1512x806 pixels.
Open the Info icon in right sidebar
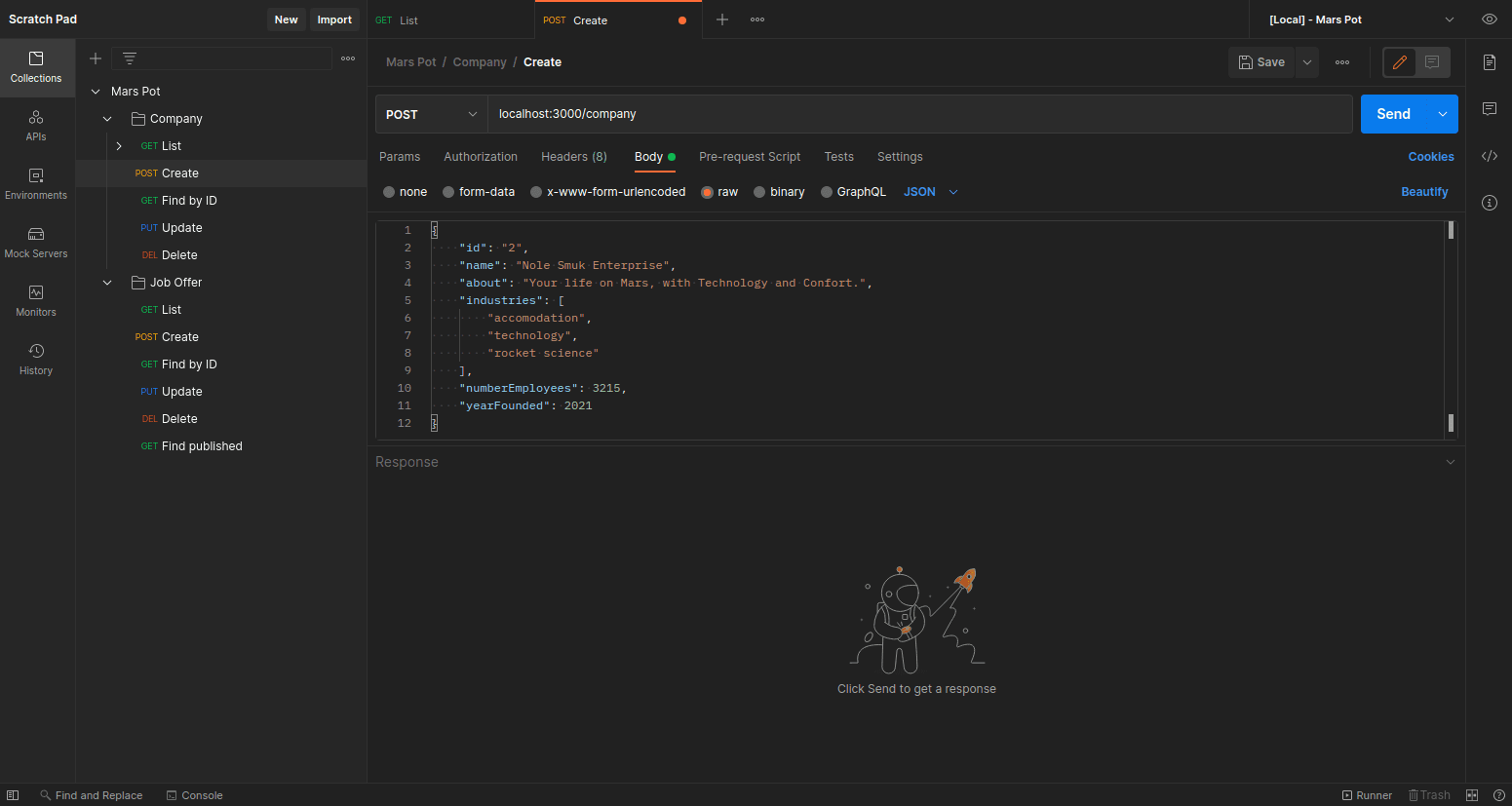(x=1490, y=203)
